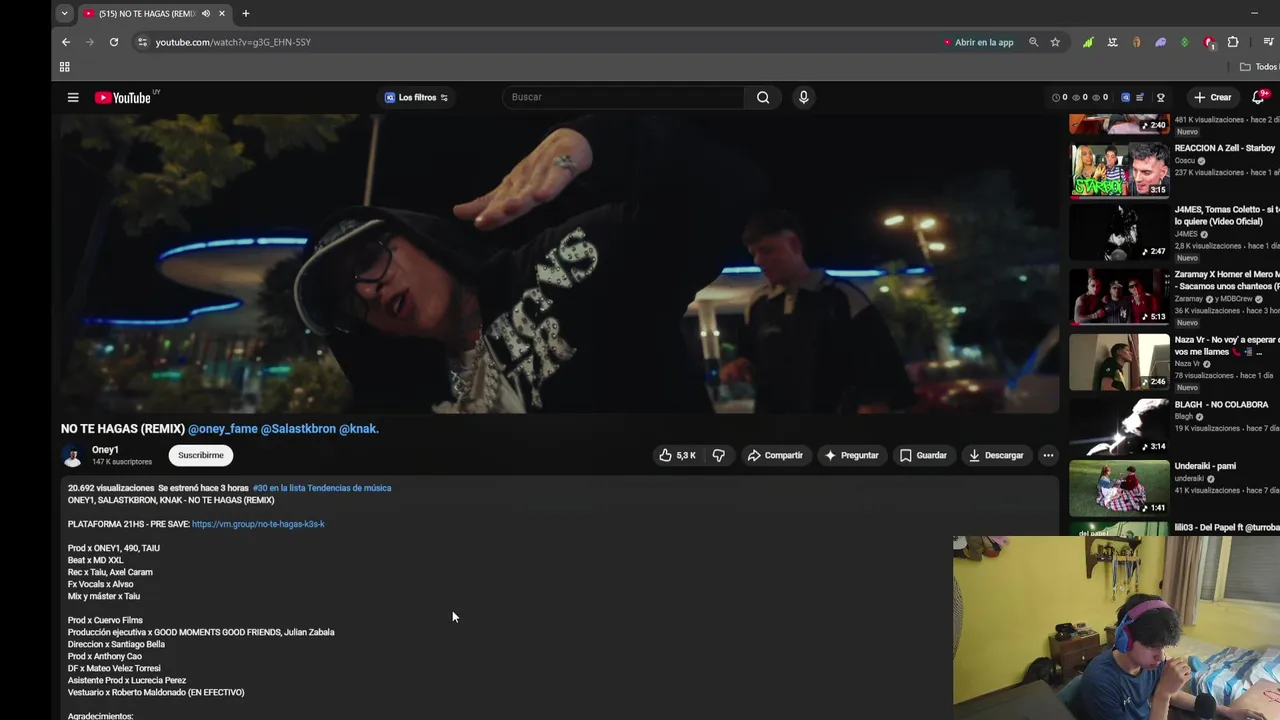Open the vm.group pre-save link
The image size is (1280, 720).
click(x=258, y=524)
